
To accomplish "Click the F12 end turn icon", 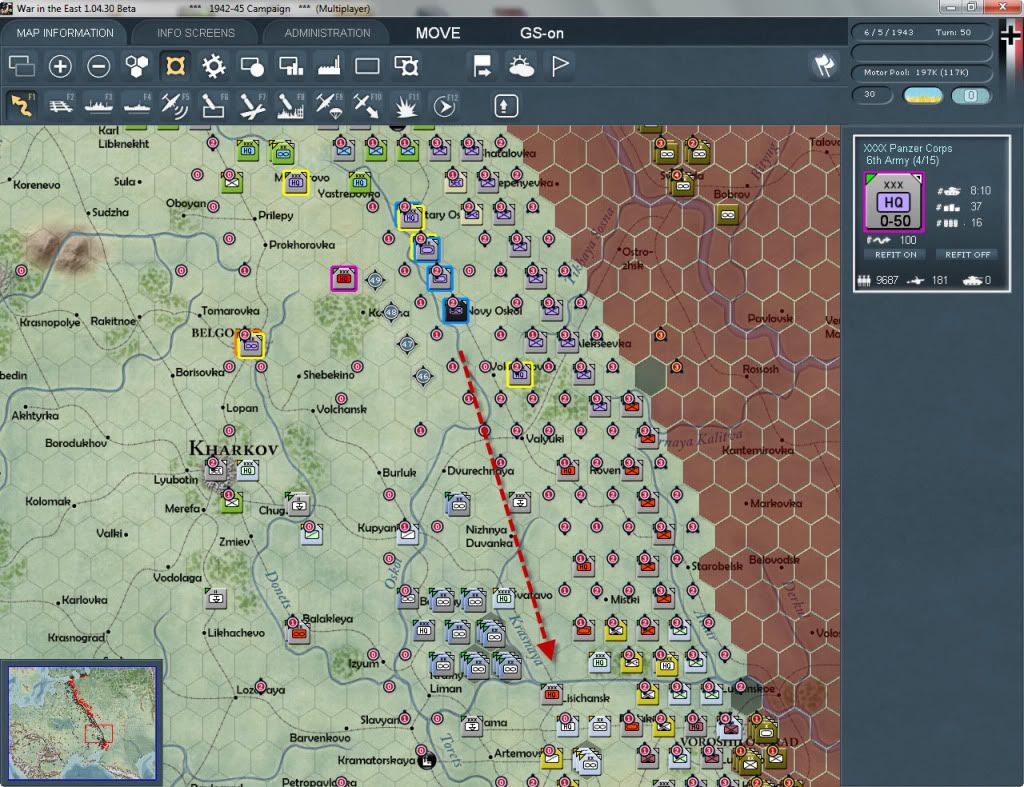I will pos(445,105).
